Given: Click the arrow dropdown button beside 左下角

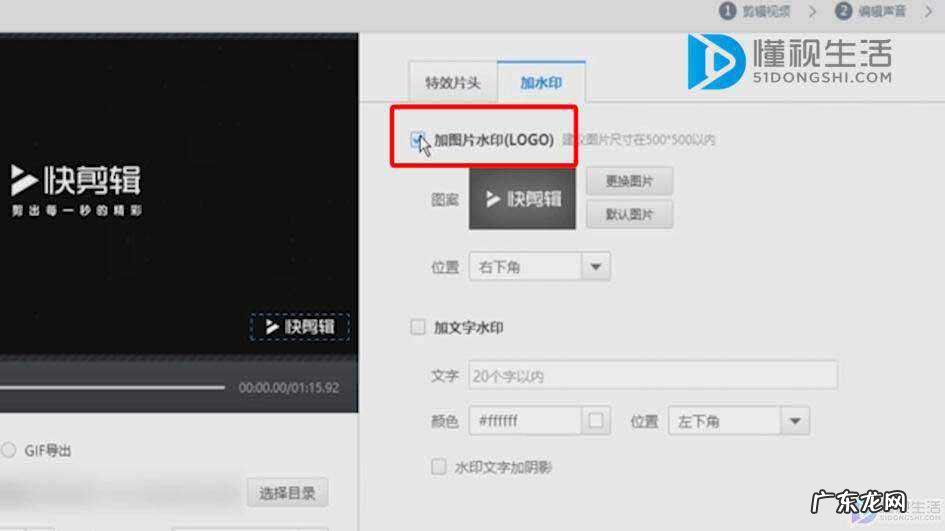Looking at the screenshot, I should click(x=795, y=421).
